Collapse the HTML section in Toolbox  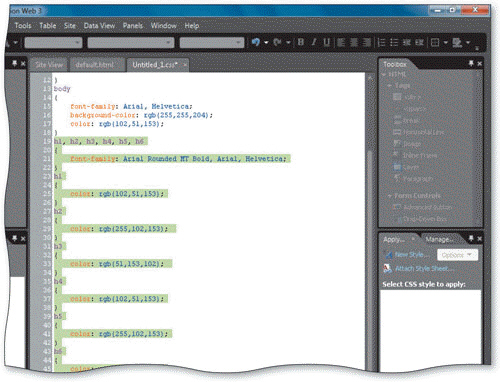(x=384, y=74)
